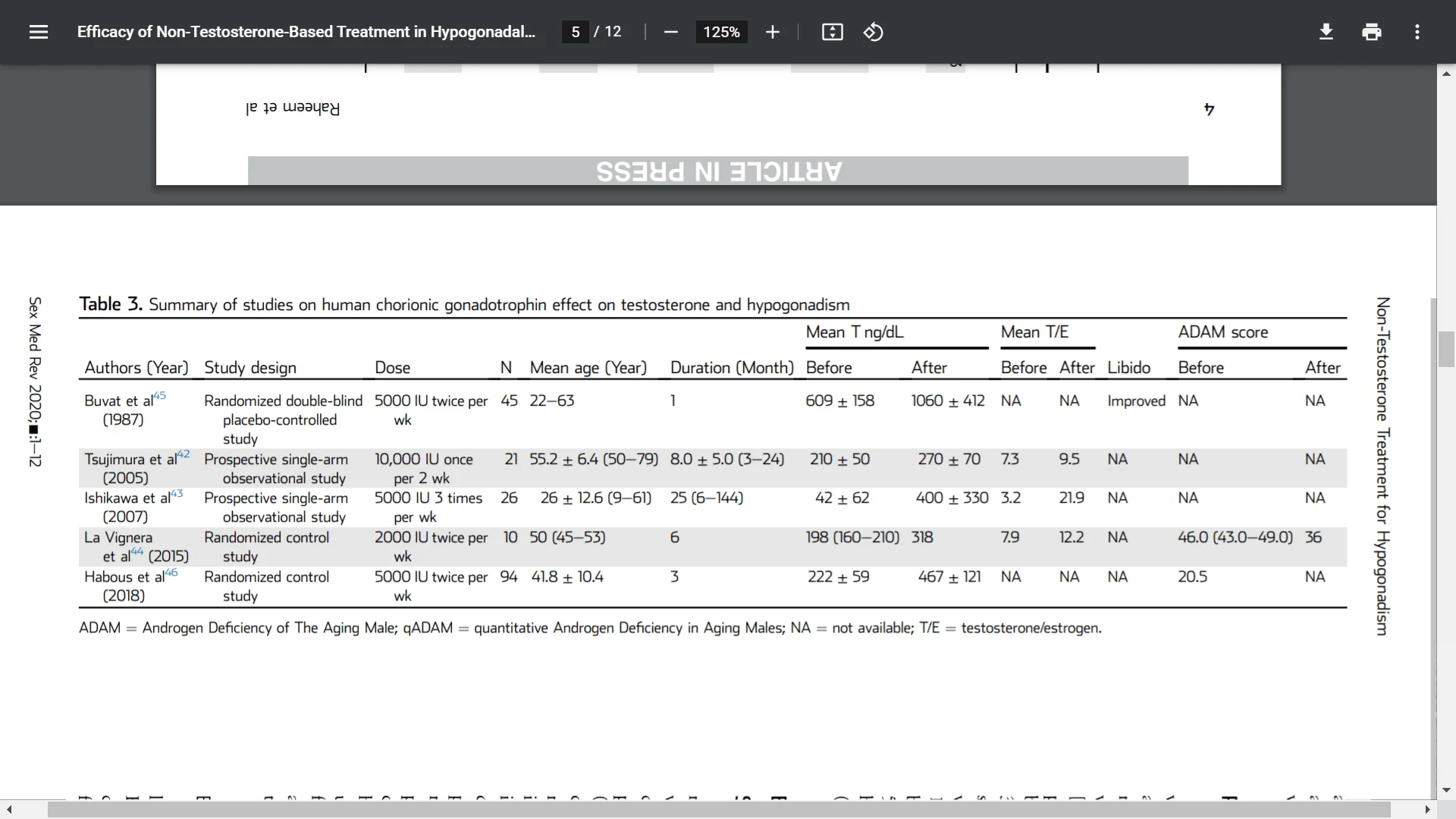Edit the current page number field
The width and height of the screenshot is (1456, 819).
[576, 32]
